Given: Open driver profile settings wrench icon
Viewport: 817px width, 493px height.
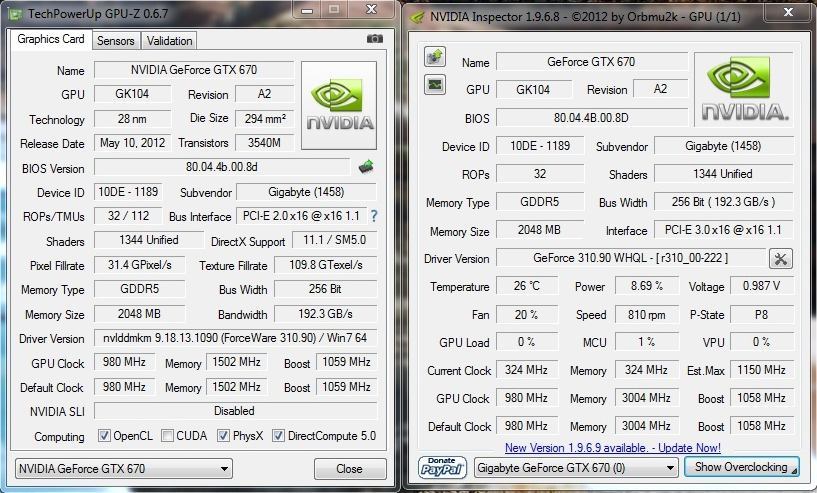Looking at the screenshot, I should coord(781,258).
